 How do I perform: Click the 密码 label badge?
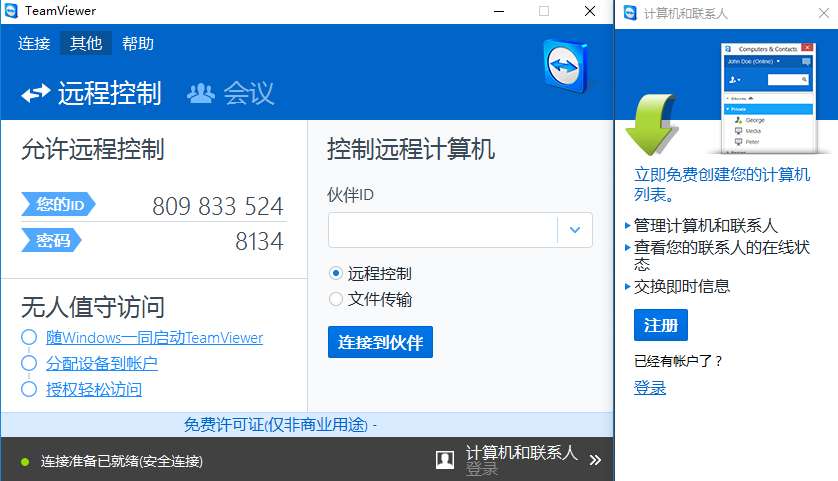tap(51, 240)
